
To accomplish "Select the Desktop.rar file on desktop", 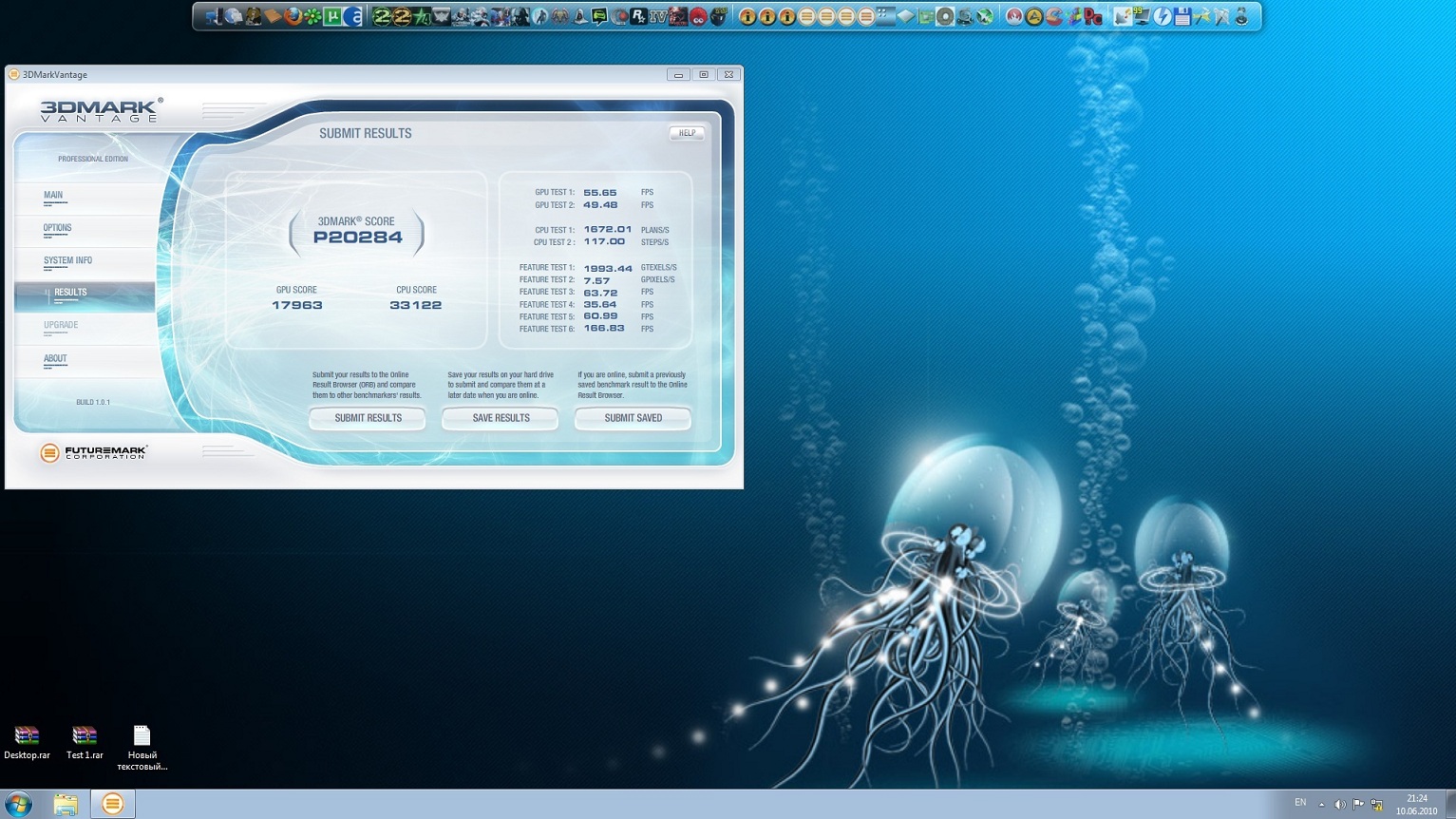I will pos(27,742).
